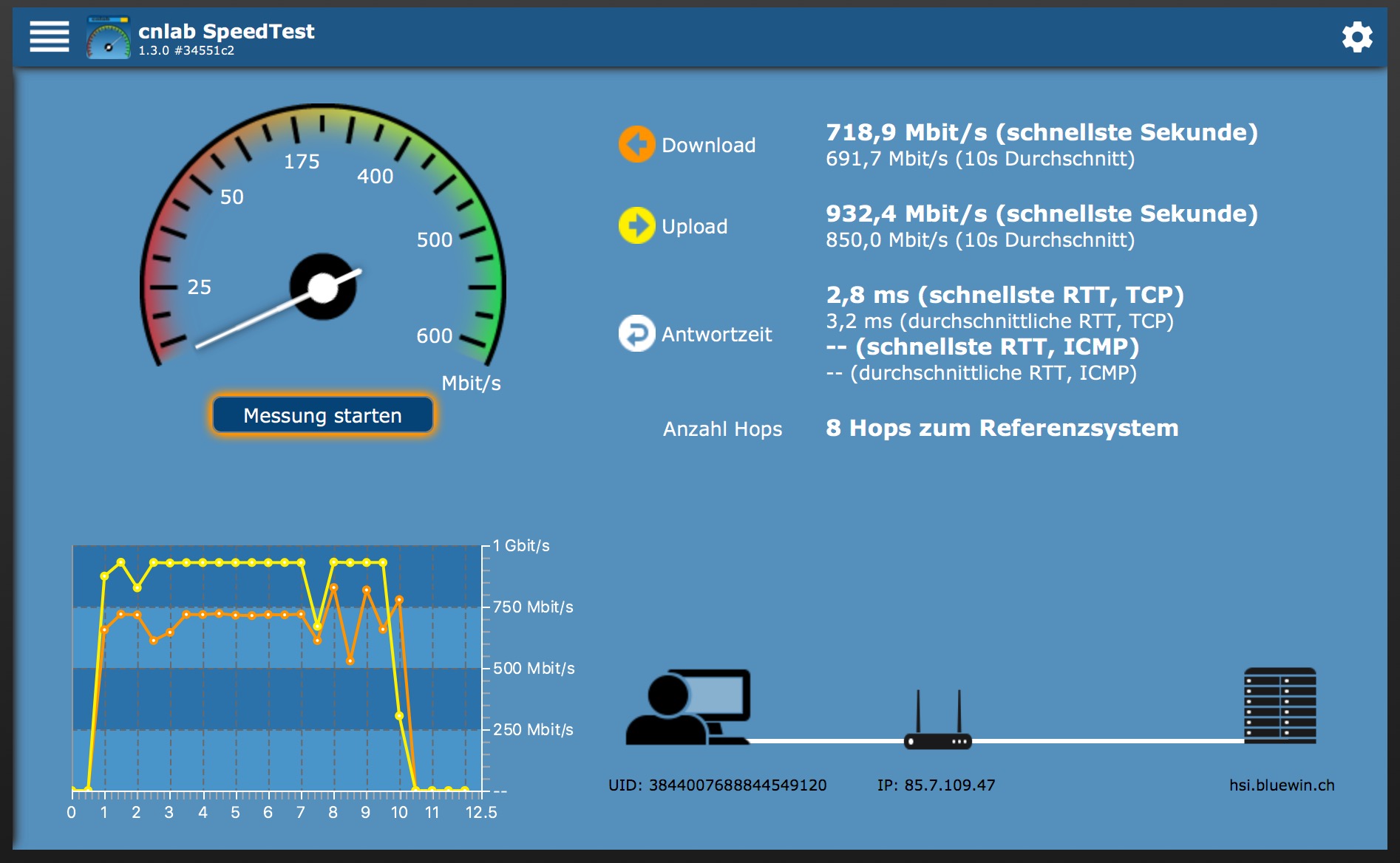The image size is (1400, 863).
Task: Click the 12.5 time axis label
Action: [481, 813]
